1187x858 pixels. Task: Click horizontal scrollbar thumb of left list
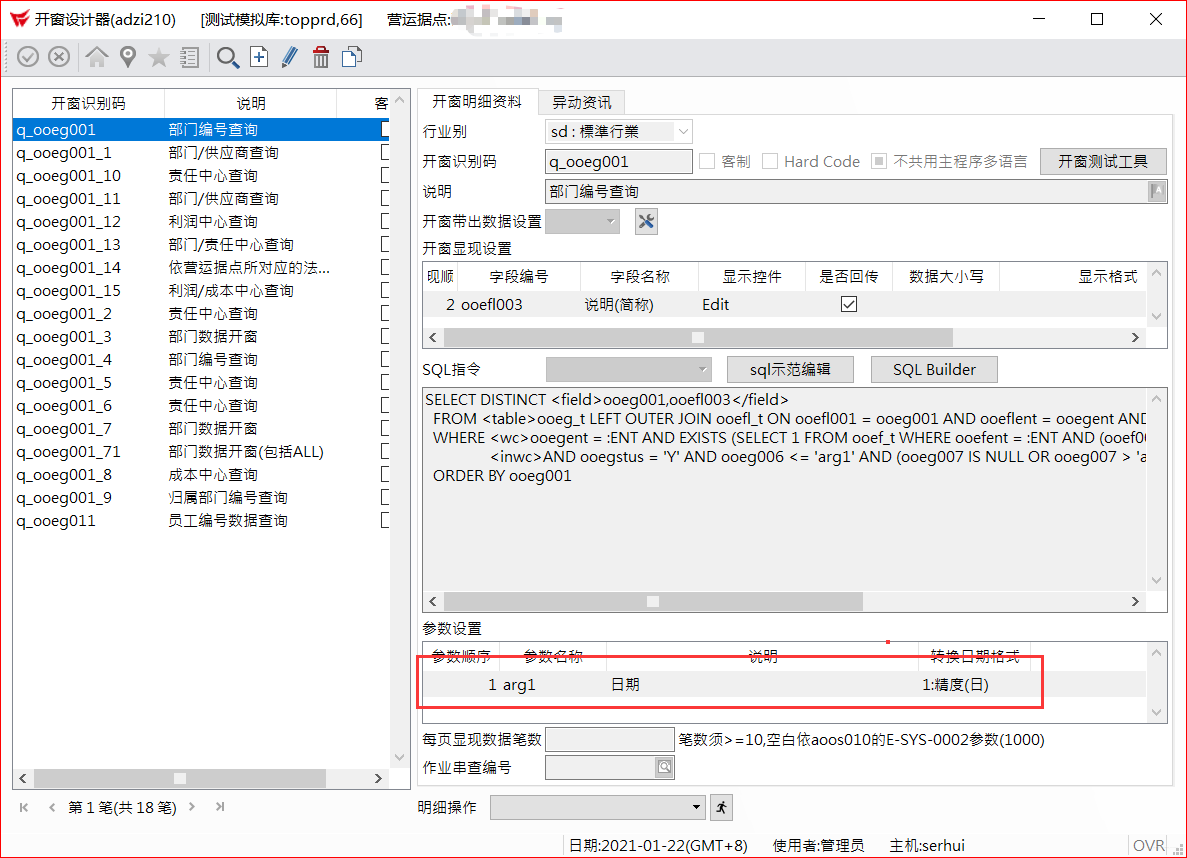[179, 778]
